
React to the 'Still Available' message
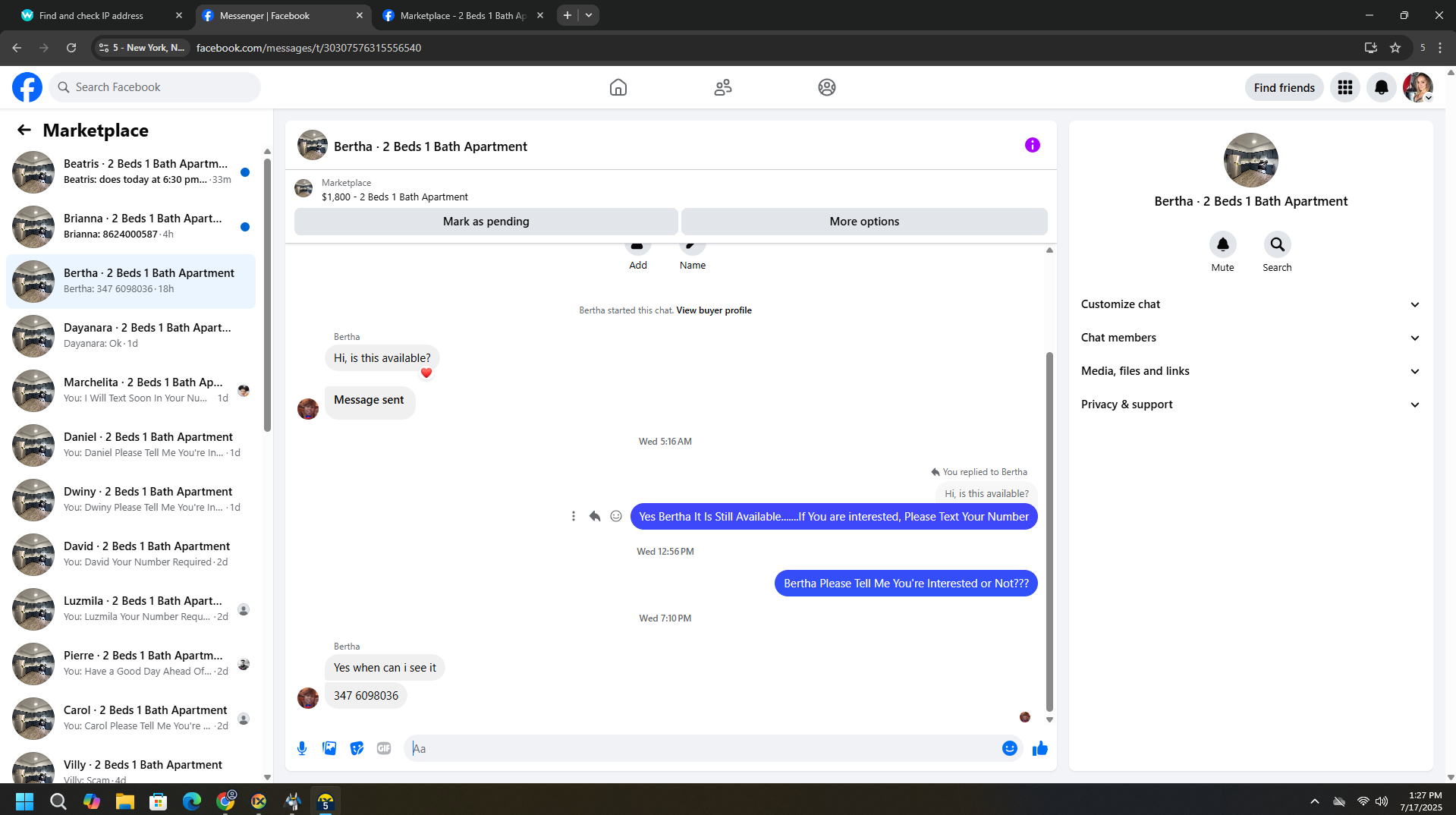616,516
